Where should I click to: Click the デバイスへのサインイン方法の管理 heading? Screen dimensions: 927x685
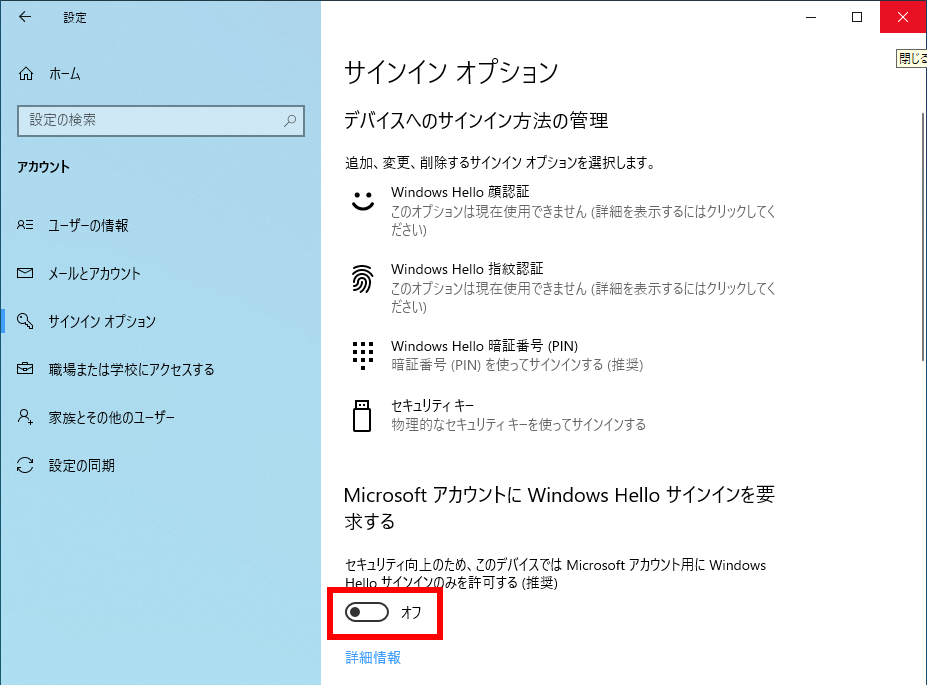coord(476,121)
